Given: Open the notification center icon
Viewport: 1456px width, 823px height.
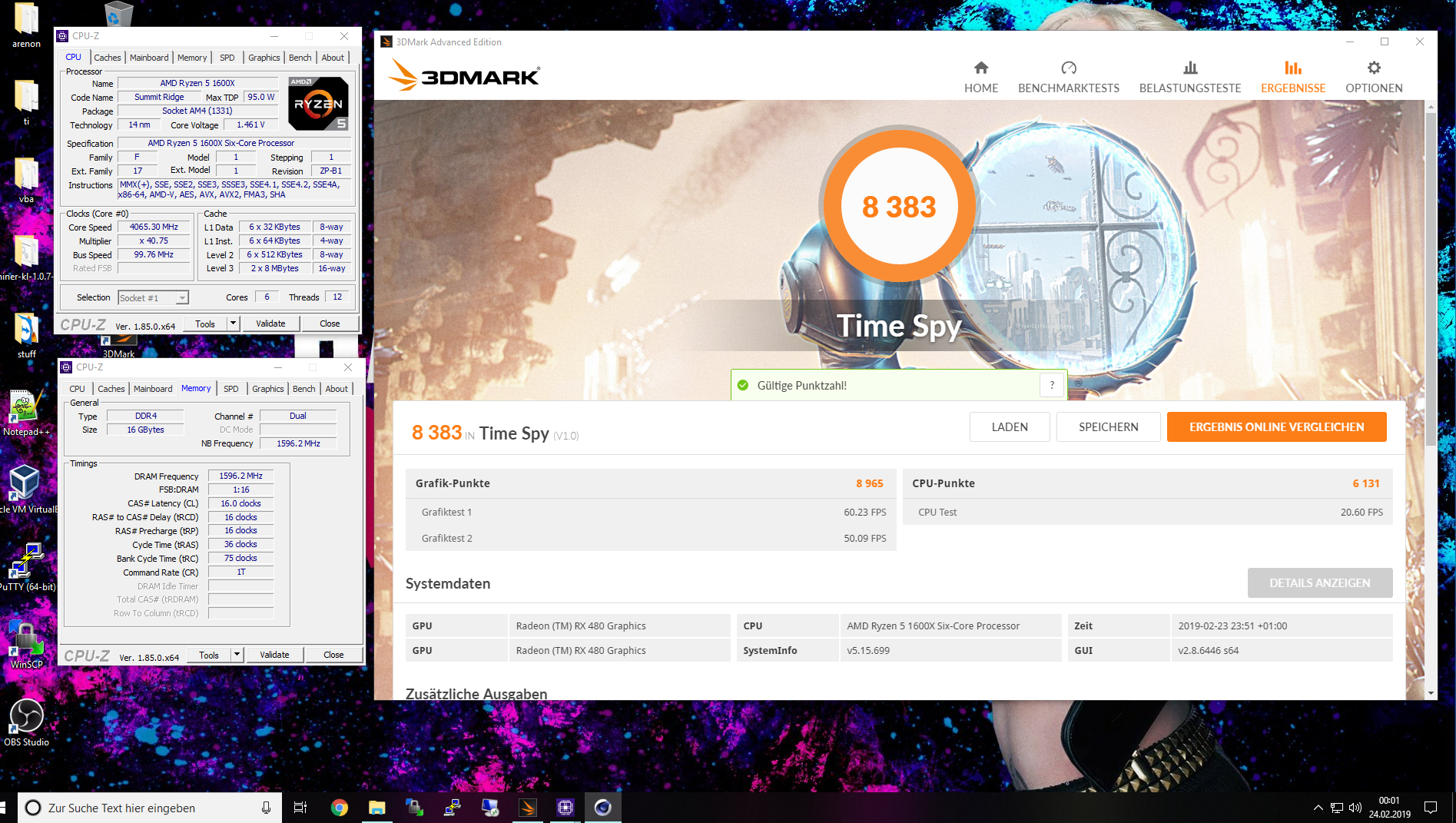Looking at the screenshot, I should pyautogui.click(x=1431, y=808).
